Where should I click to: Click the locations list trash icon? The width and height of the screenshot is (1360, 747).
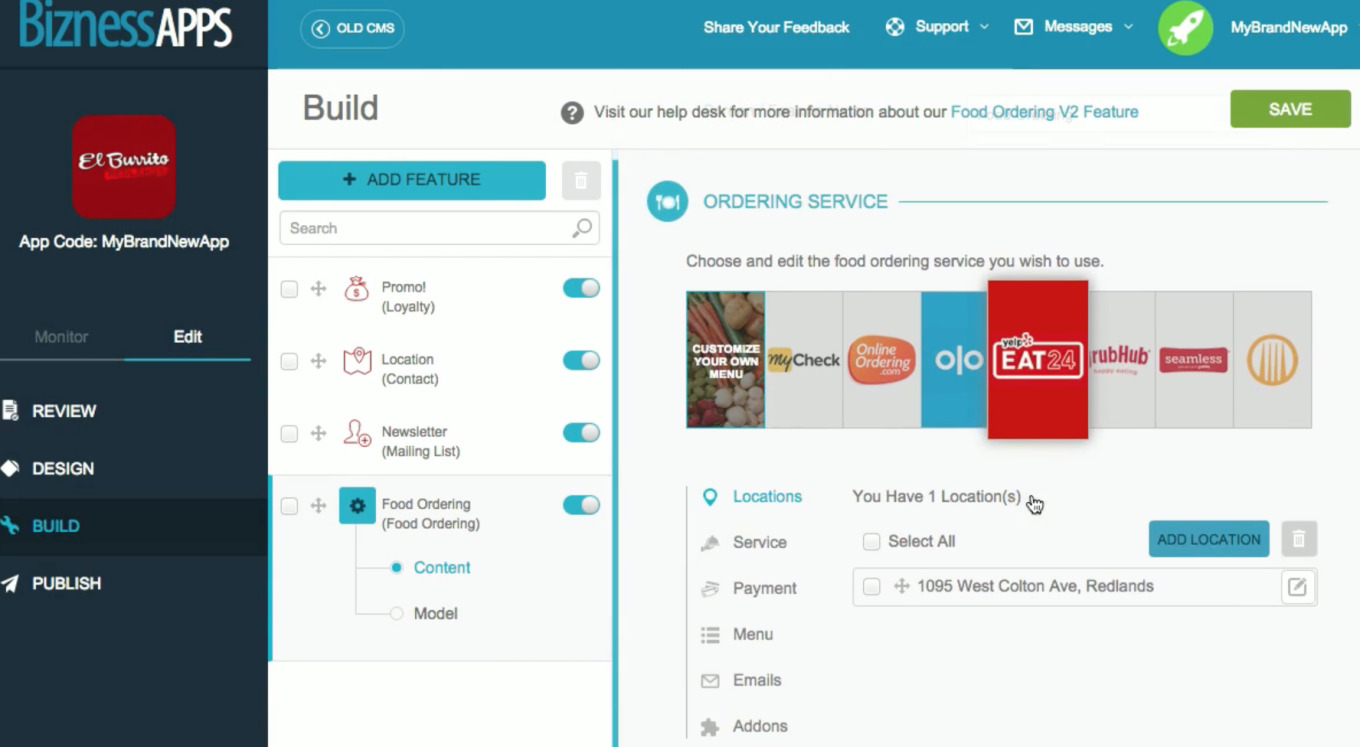pos(1299,539)
